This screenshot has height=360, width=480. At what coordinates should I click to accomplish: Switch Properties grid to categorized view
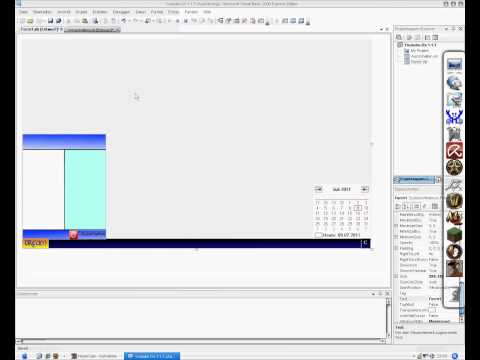pos(398,207)
